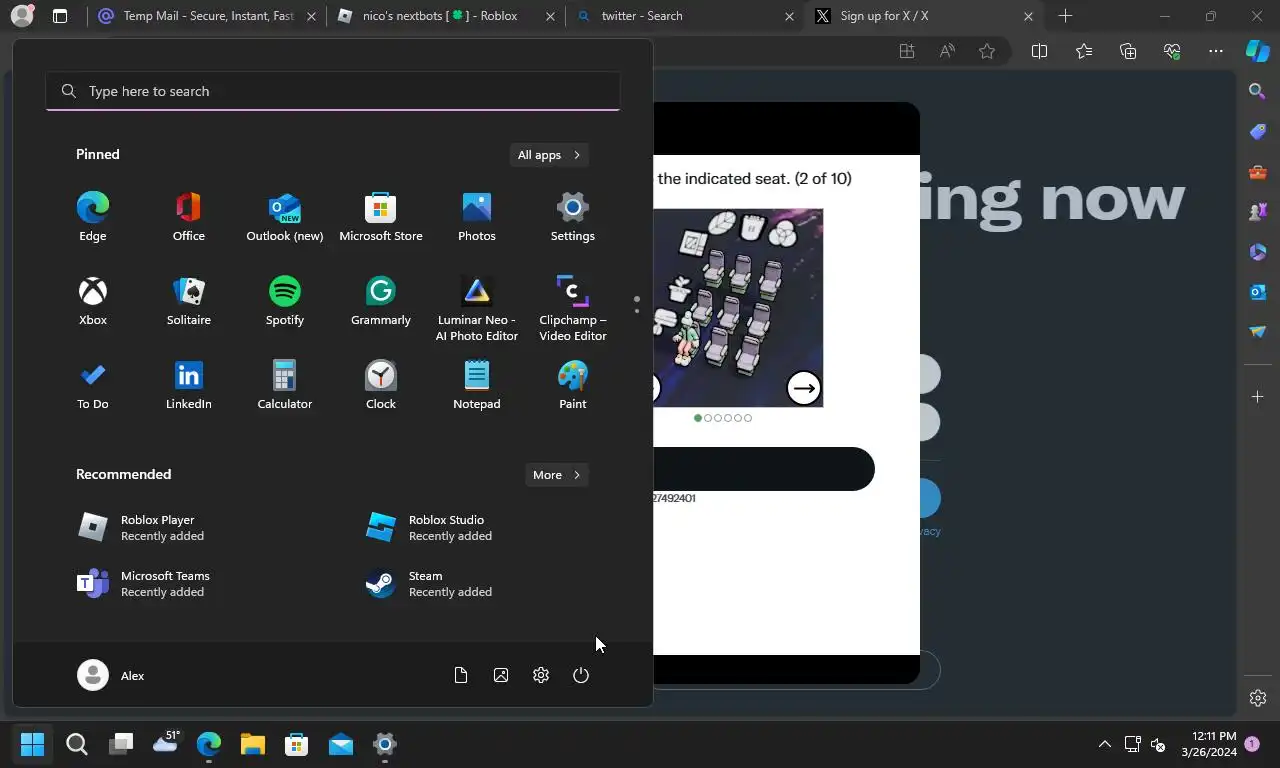This screenshot has width=1280, height=768.
Task: Click the Edge sidebar search icon
Action: [1258, 91]
